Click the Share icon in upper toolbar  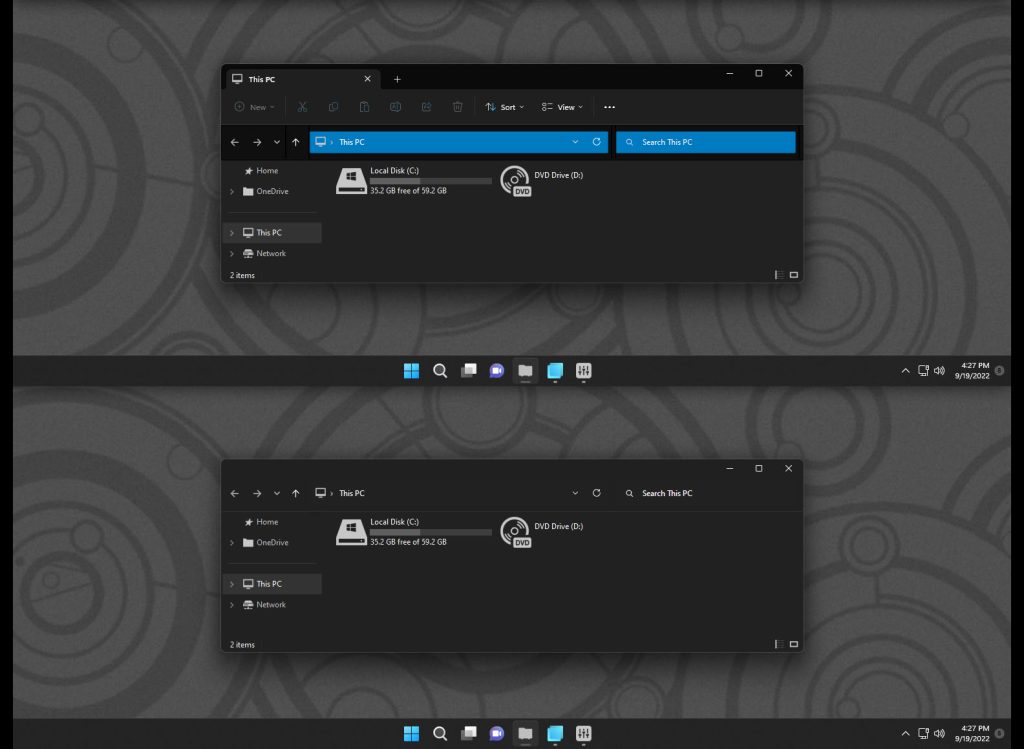[426, 107]
